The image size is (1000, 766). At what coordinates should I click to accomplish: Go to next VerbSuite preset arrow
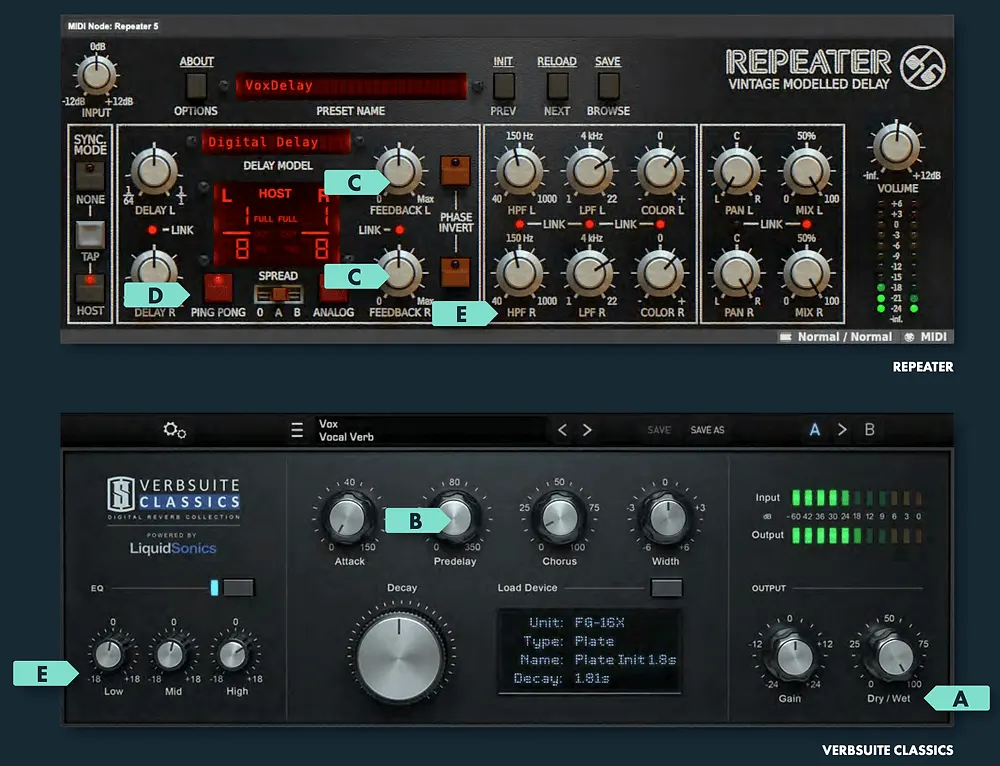click(587, 430)
